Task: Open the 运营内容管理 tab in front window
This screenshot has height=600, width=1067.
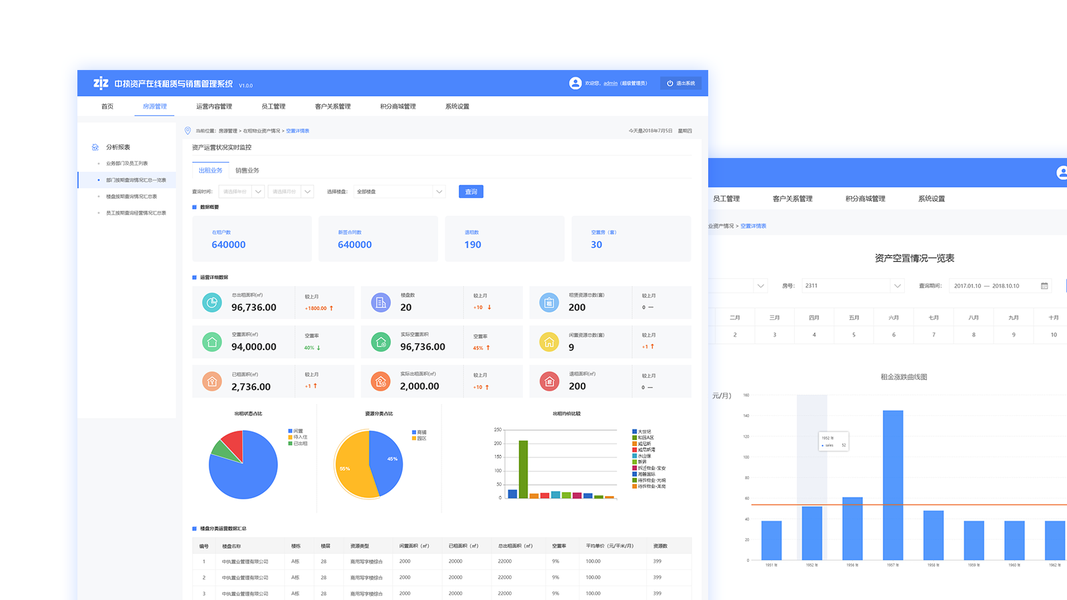Action: pos(214,107)
